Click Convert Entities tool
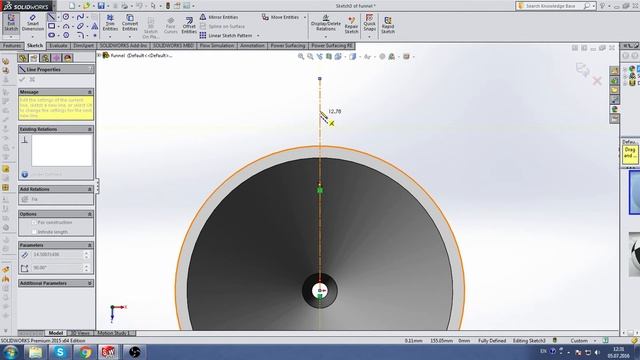The height and width of the screenshot is (360, 640). [130, 23]
